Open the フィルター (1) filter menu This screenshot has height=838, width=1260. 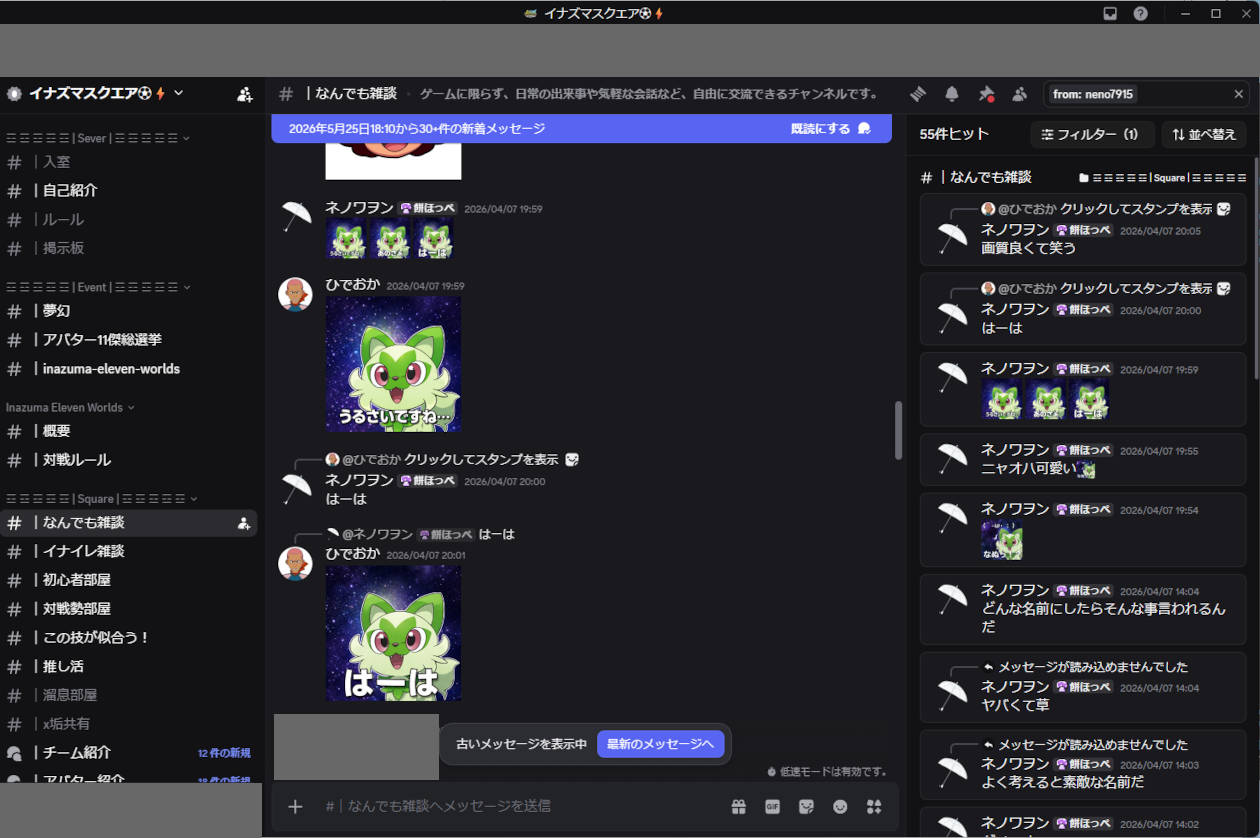[x=1092, y=134]
